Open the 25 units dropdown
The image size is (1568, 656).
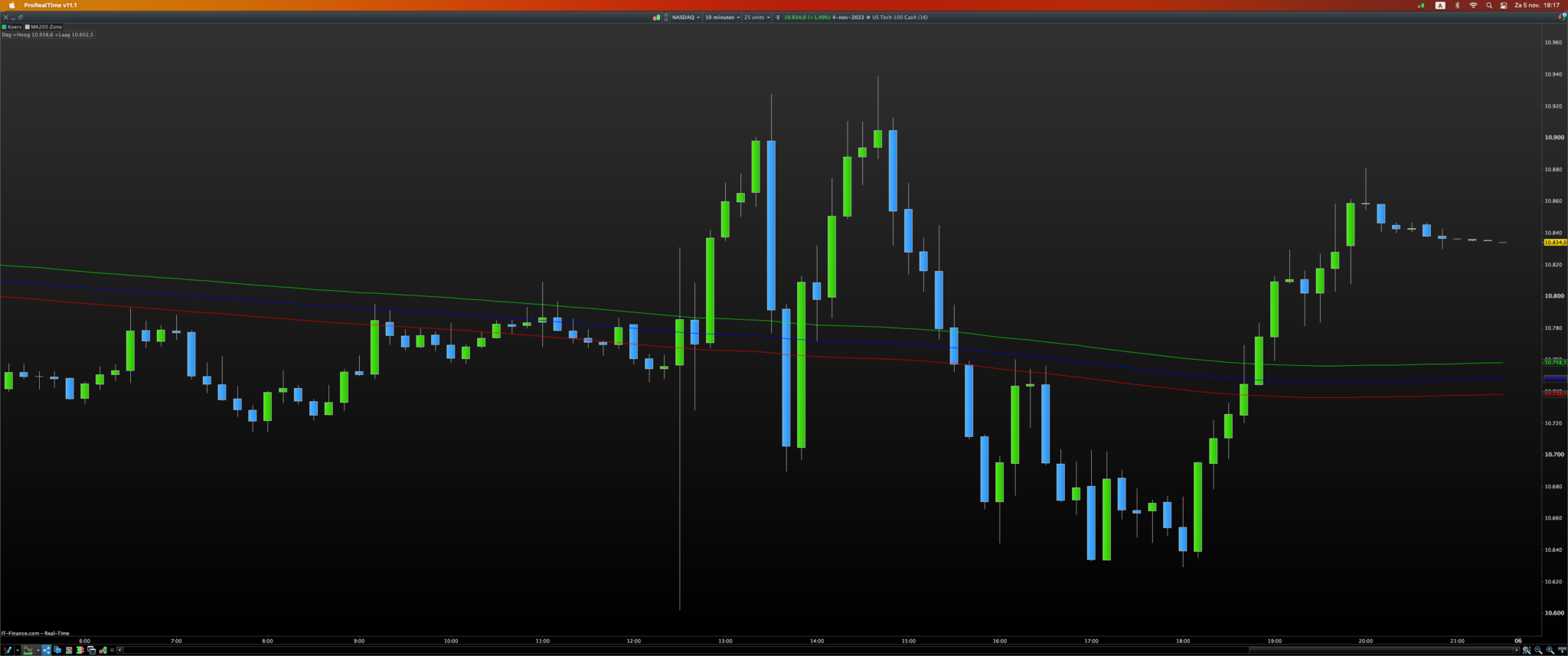point(757,17)
